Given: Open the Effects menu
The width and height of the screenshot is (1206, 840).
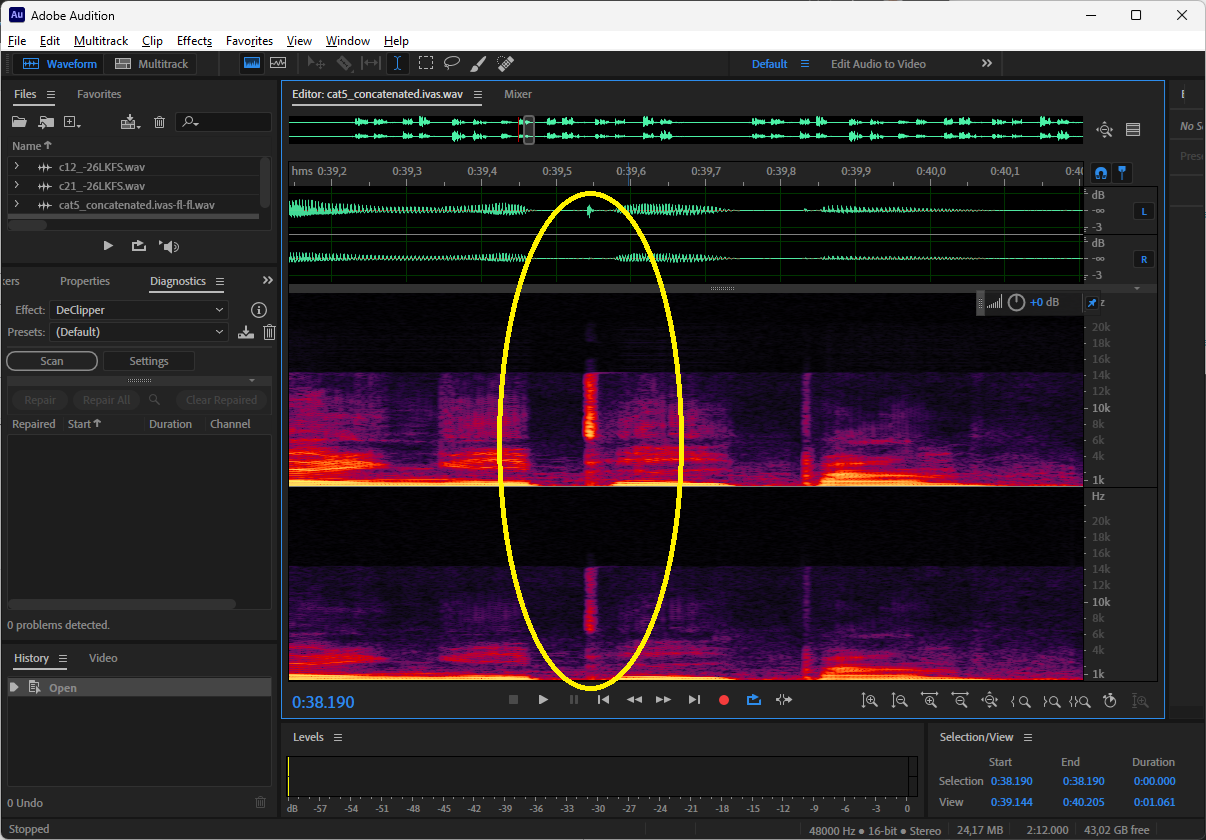Looking at the screenshot, I should coord(194,41).
